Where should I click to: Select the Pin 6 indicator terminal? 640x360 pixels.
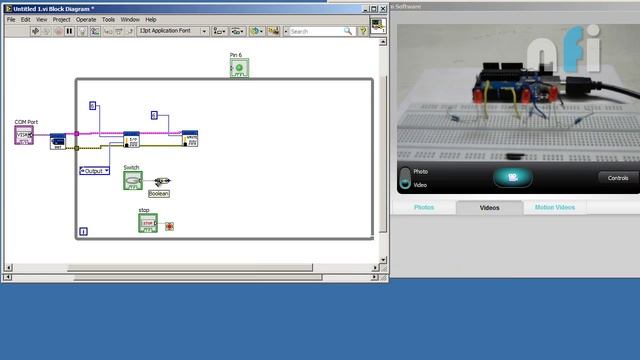pyautogui.click(x=239, y=68)
